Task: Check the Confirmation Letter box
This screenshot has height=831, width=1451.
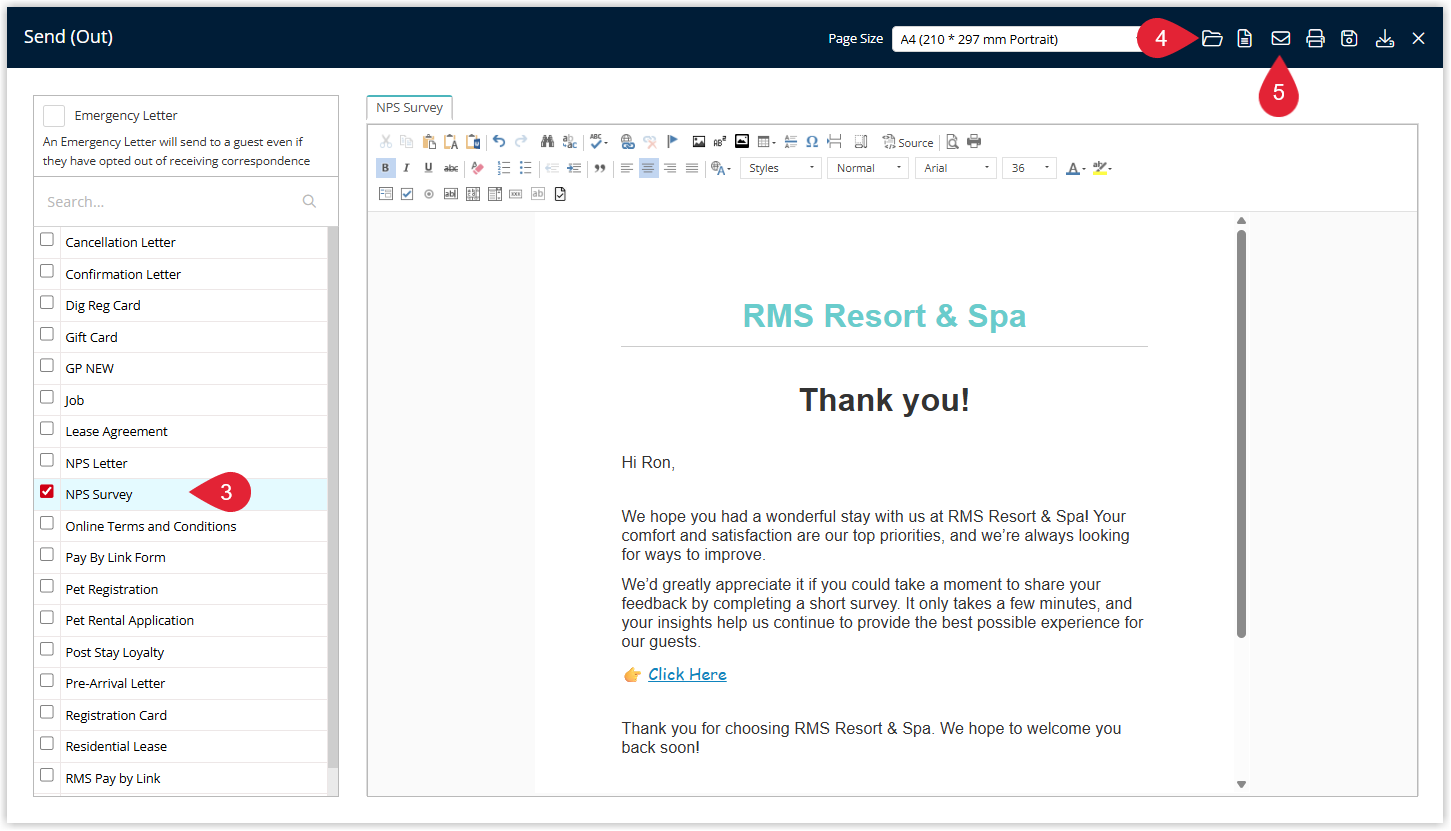Action: tap(47, 271)
